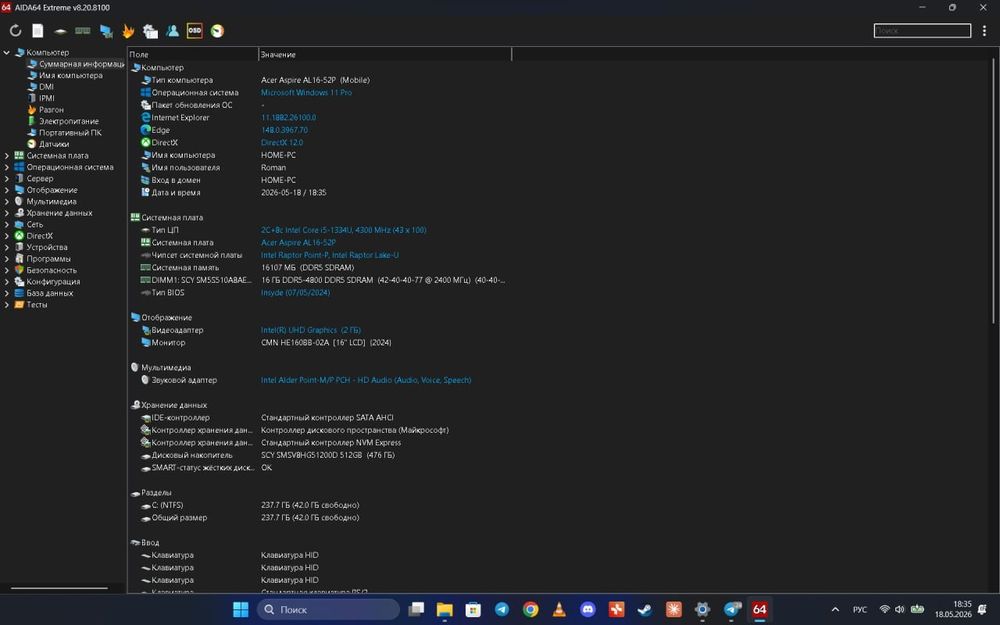Image resolution: width=1000 pixels, height=625 pixels.
Task: Open the Microsoft Windows 11 Pro link
Action: click(x=306, y=92)
